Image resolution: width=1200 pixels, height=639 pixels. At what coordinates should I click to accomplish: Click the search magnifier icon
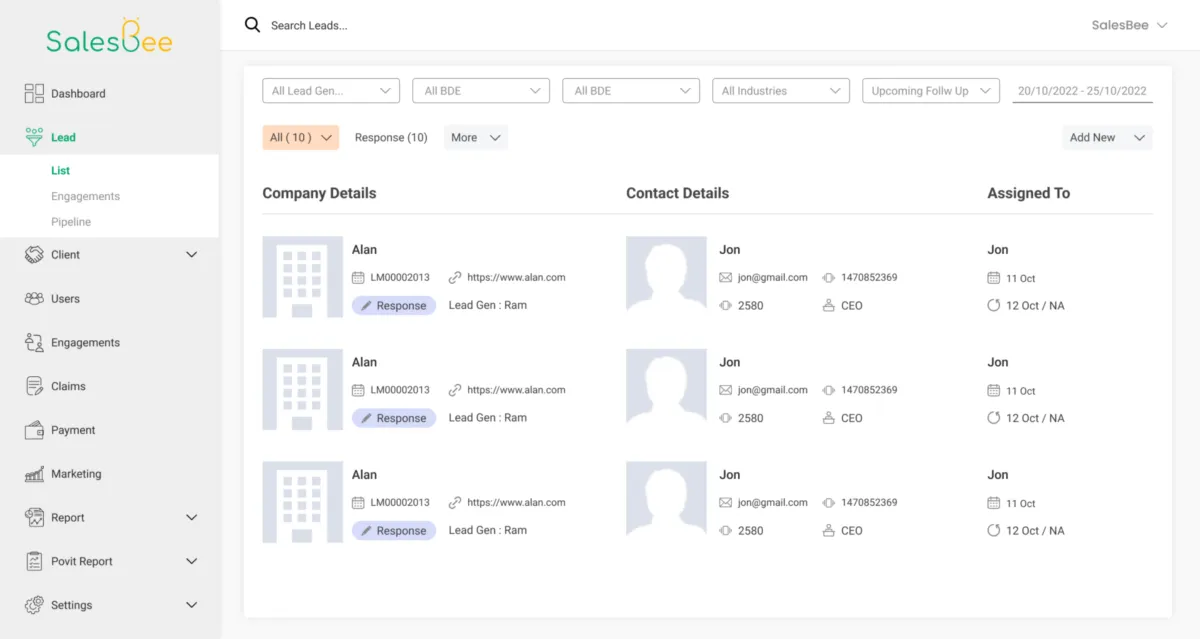coord(252,25)
